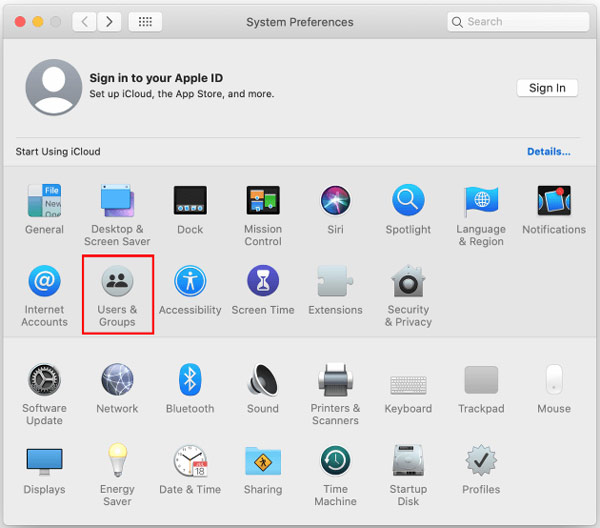
Task: Click the Apple ID avatar picture
Action: [x=54, y=87]
